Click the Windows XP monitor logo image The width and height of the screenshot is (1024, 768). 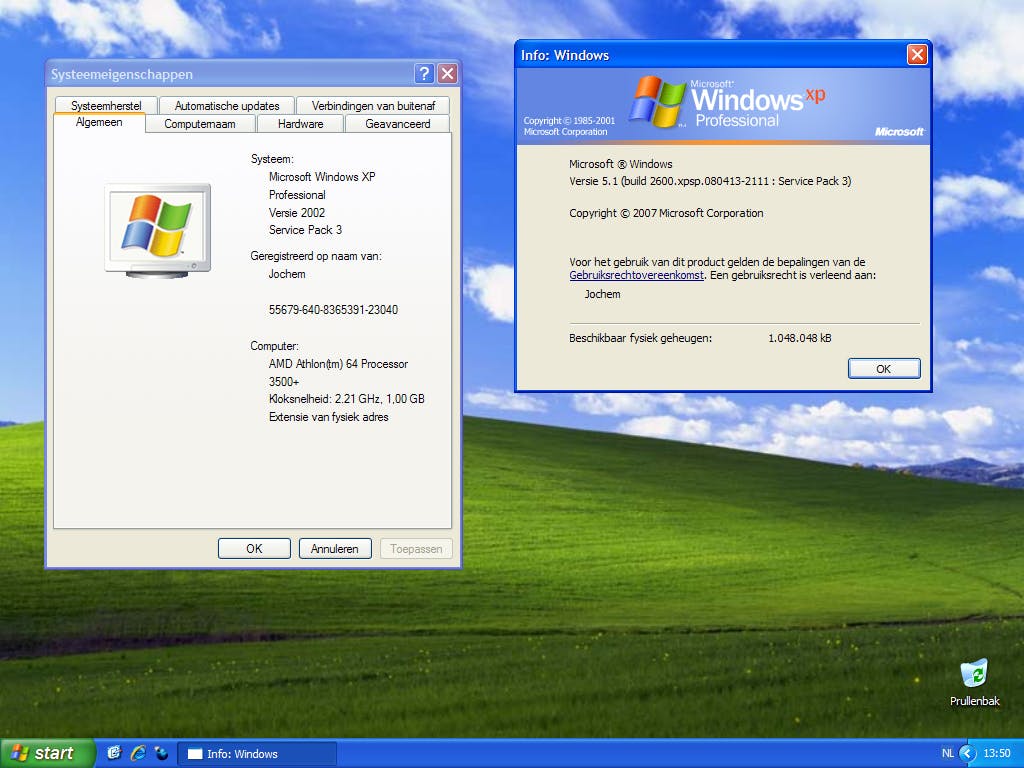pos(157,231)
